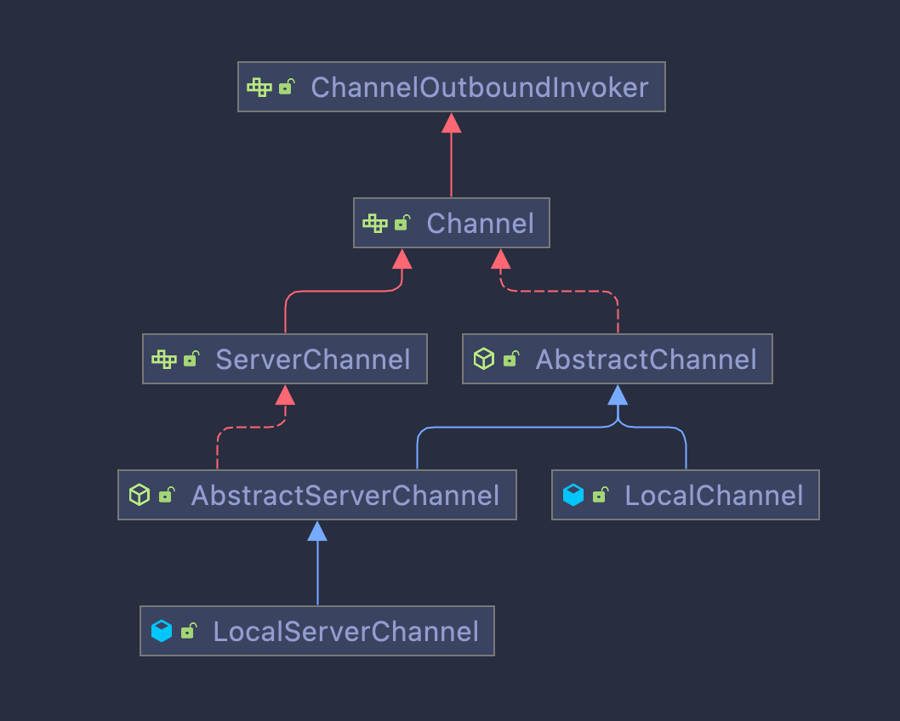This screenshot has width=900, height=721.
Task: Select the ServerChannel node label
Action: [x=313, y=360]
